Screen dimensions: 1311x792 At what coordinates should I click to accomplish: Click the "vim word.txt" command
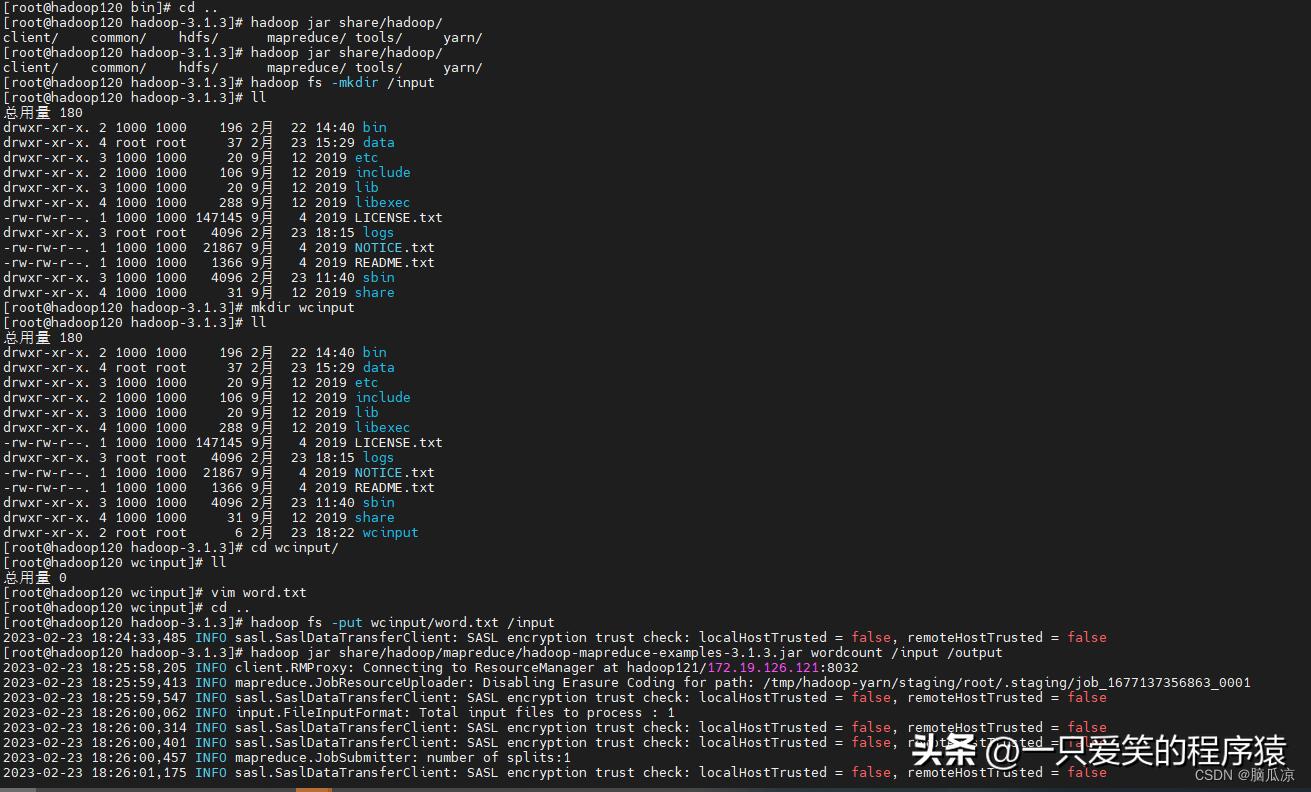pyautogui.click(x=259, y=592)
